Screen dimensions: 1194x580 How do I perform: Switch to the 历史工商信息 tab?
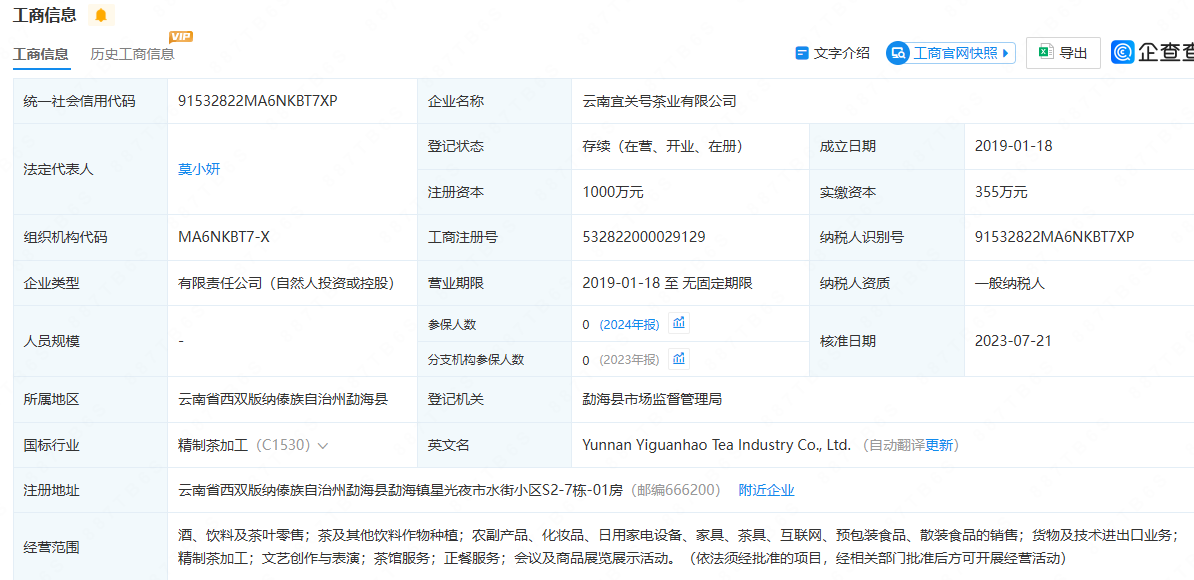tap(132, 54)
